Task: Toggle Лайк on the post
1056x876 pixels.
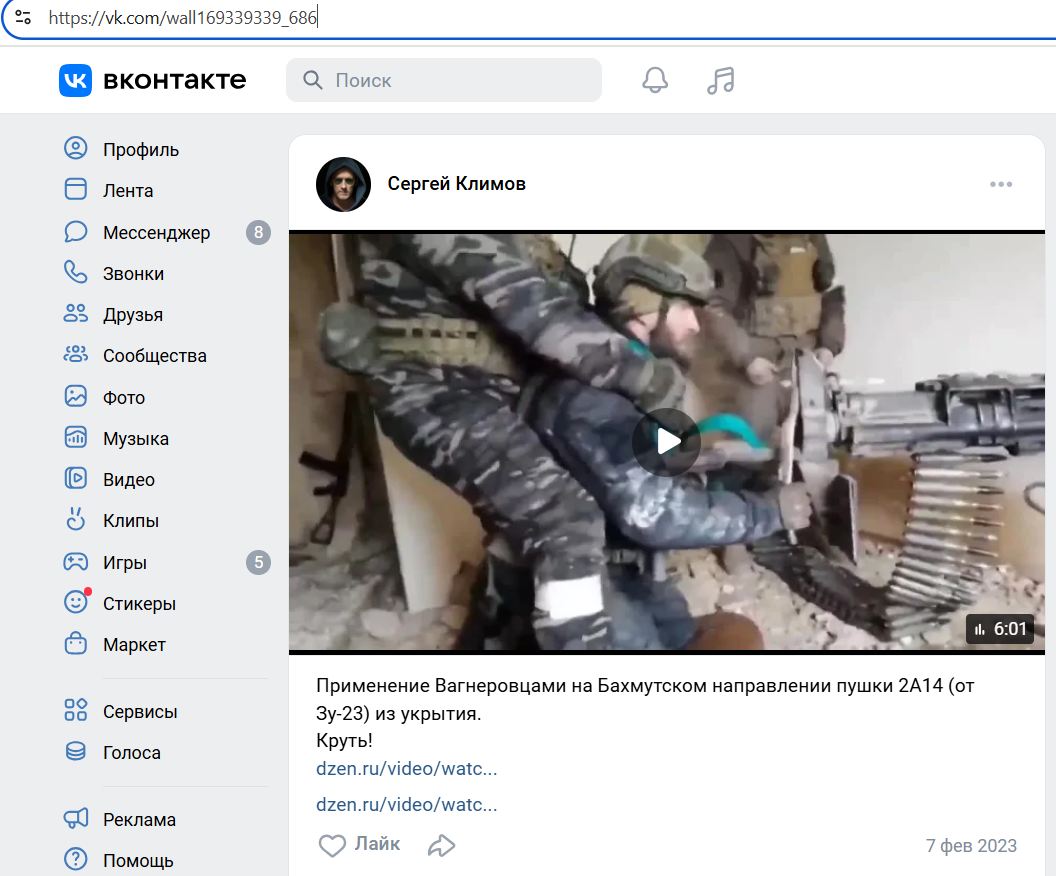Action: click(x=358, y=845)
